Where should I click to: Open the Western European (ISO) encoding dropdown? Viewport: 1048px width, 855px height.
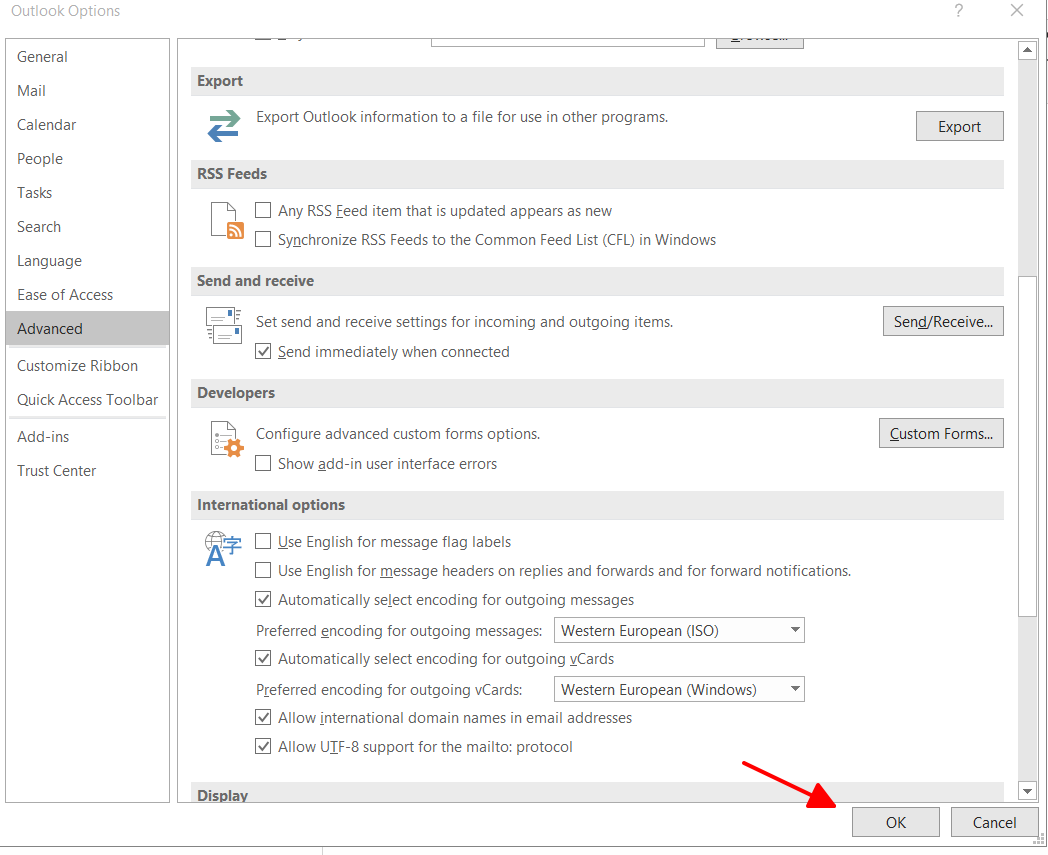point(679,630)
